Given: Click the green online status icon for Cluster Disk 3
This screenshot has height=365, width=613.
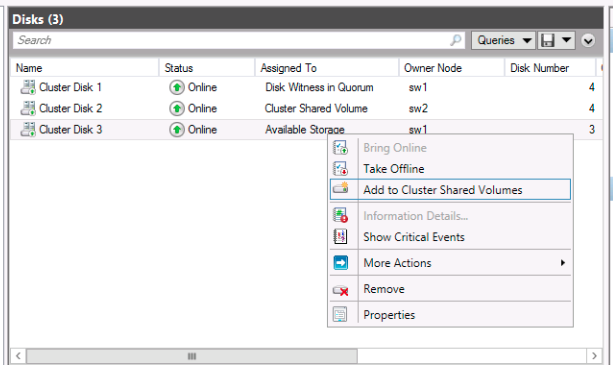Looking at the screenshot, I should coord(177,129).
